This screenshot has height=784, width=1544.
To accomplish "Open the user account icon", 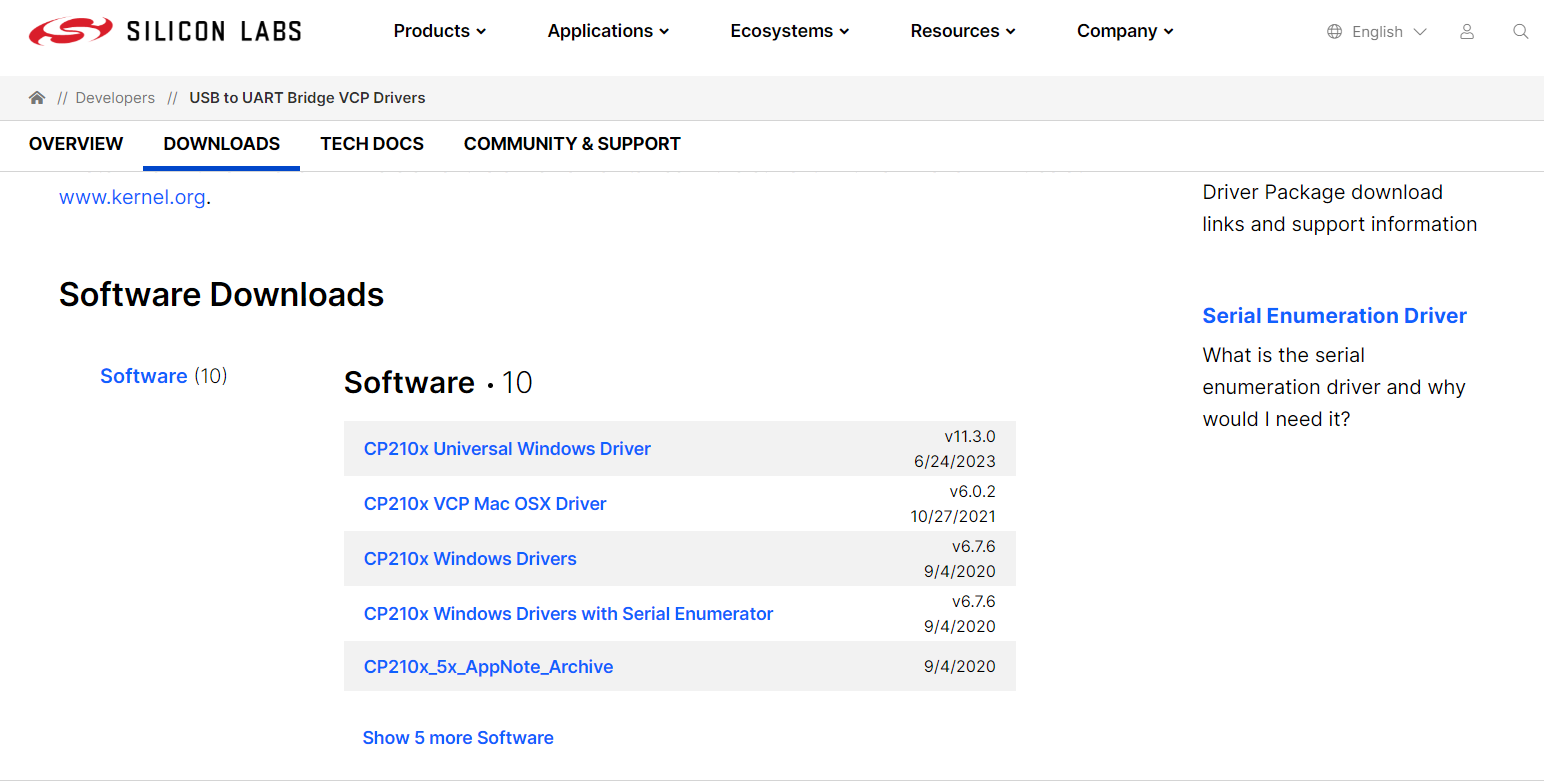I will coord(1467,31).
